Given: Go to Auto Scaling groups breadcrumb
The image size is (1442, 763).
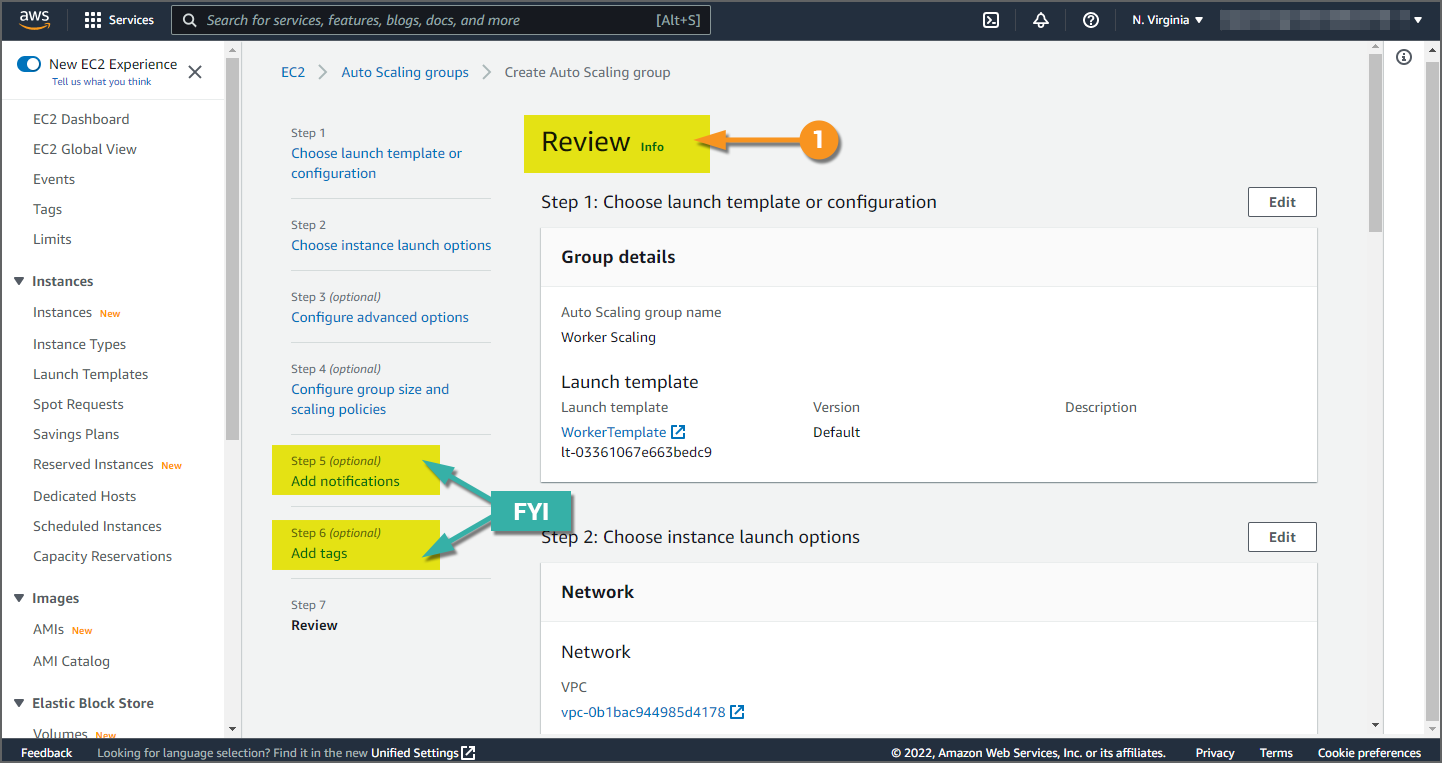Looking at the screenshot, I should (x=405, y=72).
